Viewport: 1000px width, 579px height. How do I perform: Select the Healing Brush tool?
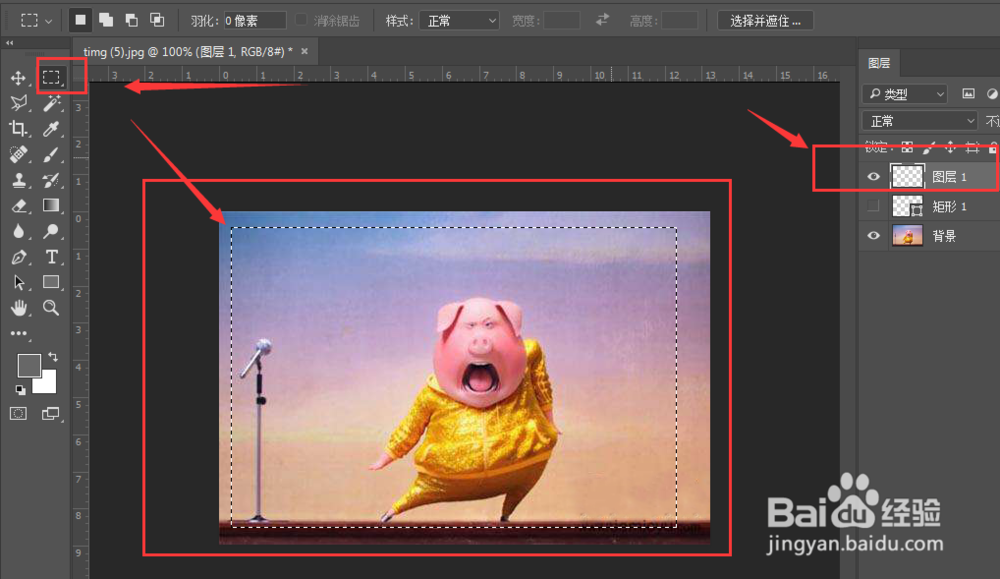point(18,154)
